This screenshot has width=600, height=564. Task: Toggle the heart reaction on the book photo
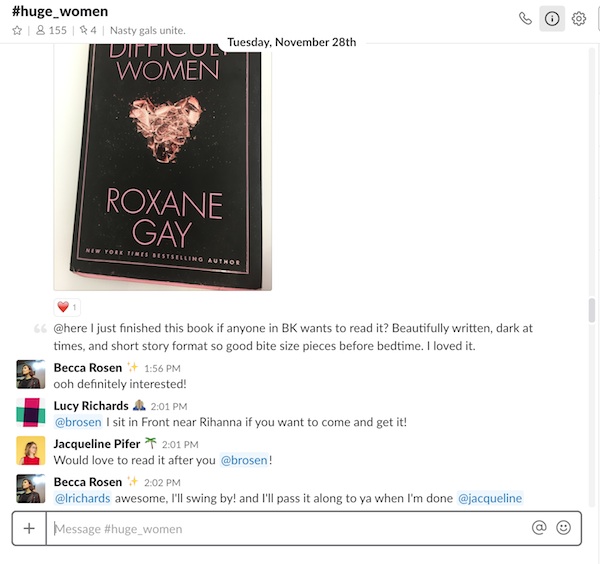click(x=67, y=307)
